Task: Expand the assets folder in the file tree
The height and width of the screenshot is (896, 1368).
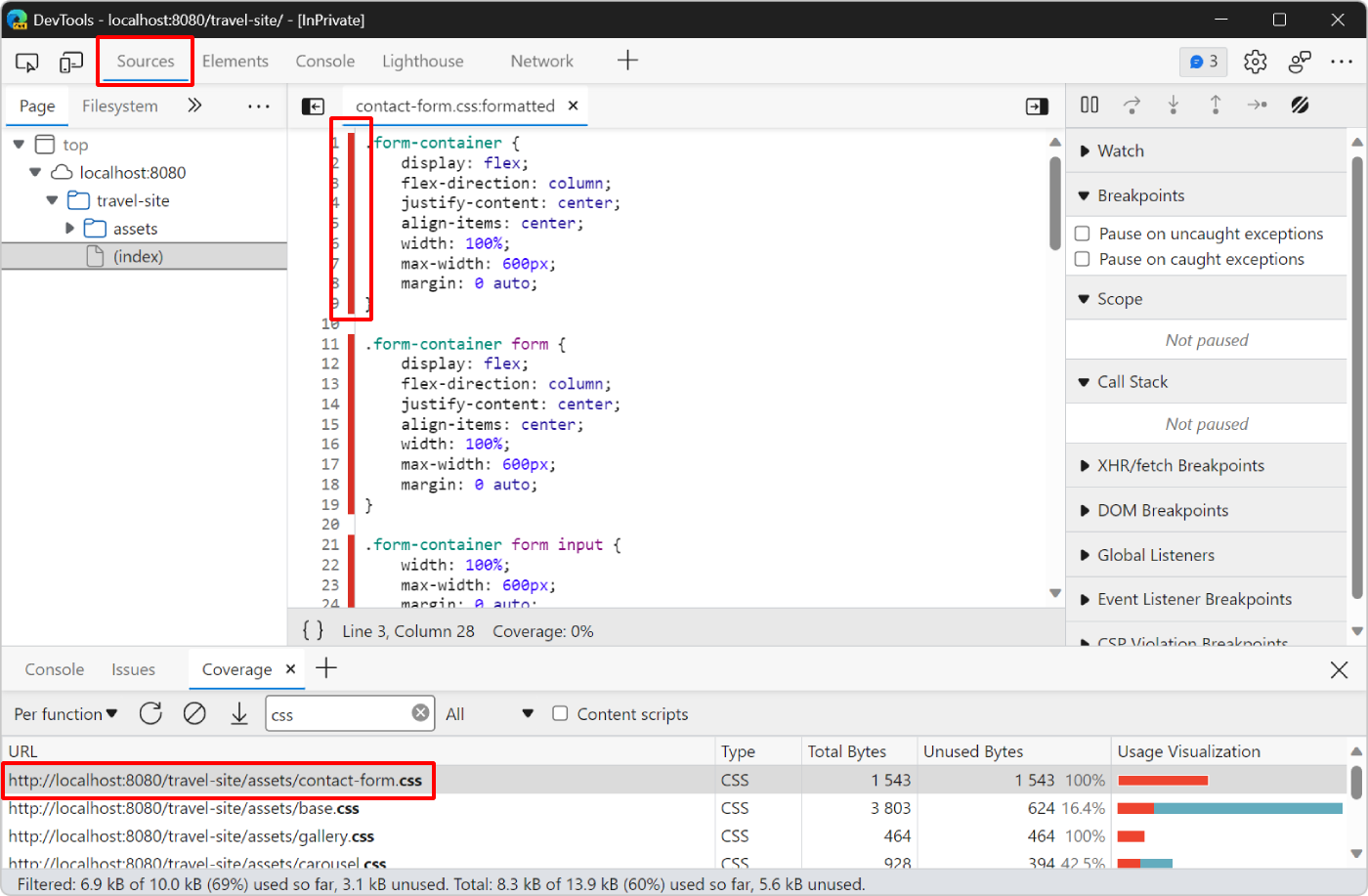Action: click(x=69, y=228)
